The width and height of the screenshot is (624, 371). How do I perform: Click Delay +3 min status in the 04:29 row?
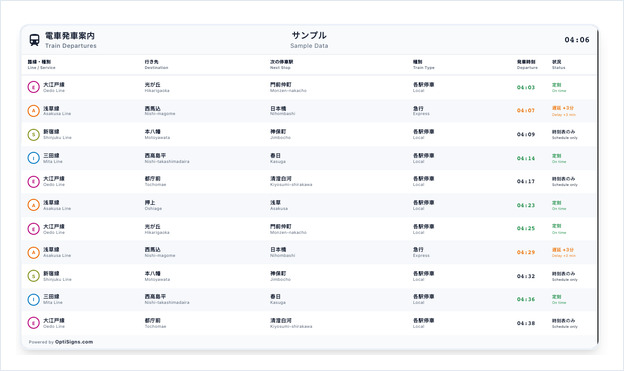564,252
